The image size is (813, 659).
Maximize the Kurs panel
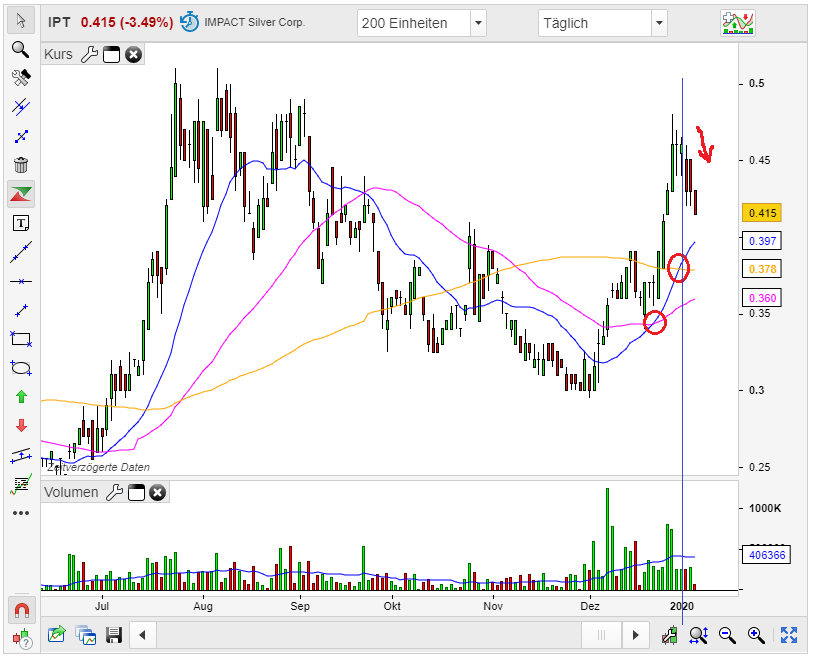coord(111,54)
